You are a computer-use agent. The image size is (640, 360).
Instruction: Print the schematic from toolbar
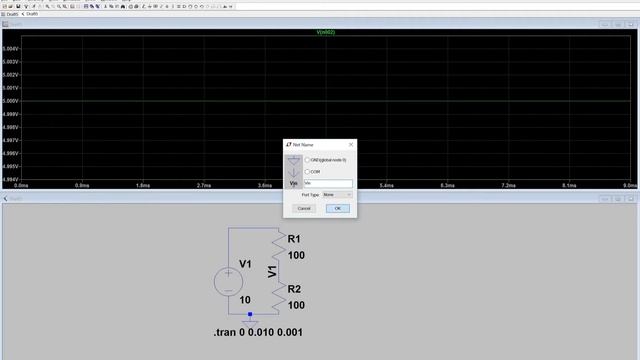pyautogui.click(x=136, y=7)
